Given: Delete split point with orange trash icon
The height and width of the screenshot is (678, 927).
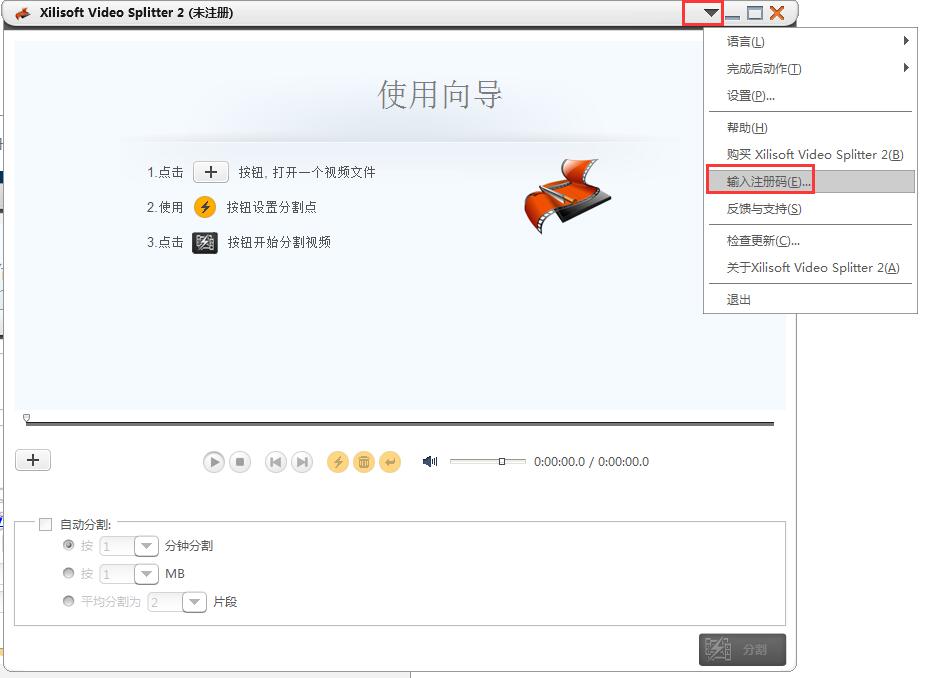Looking at the screenshot, I should pos(364,462).
